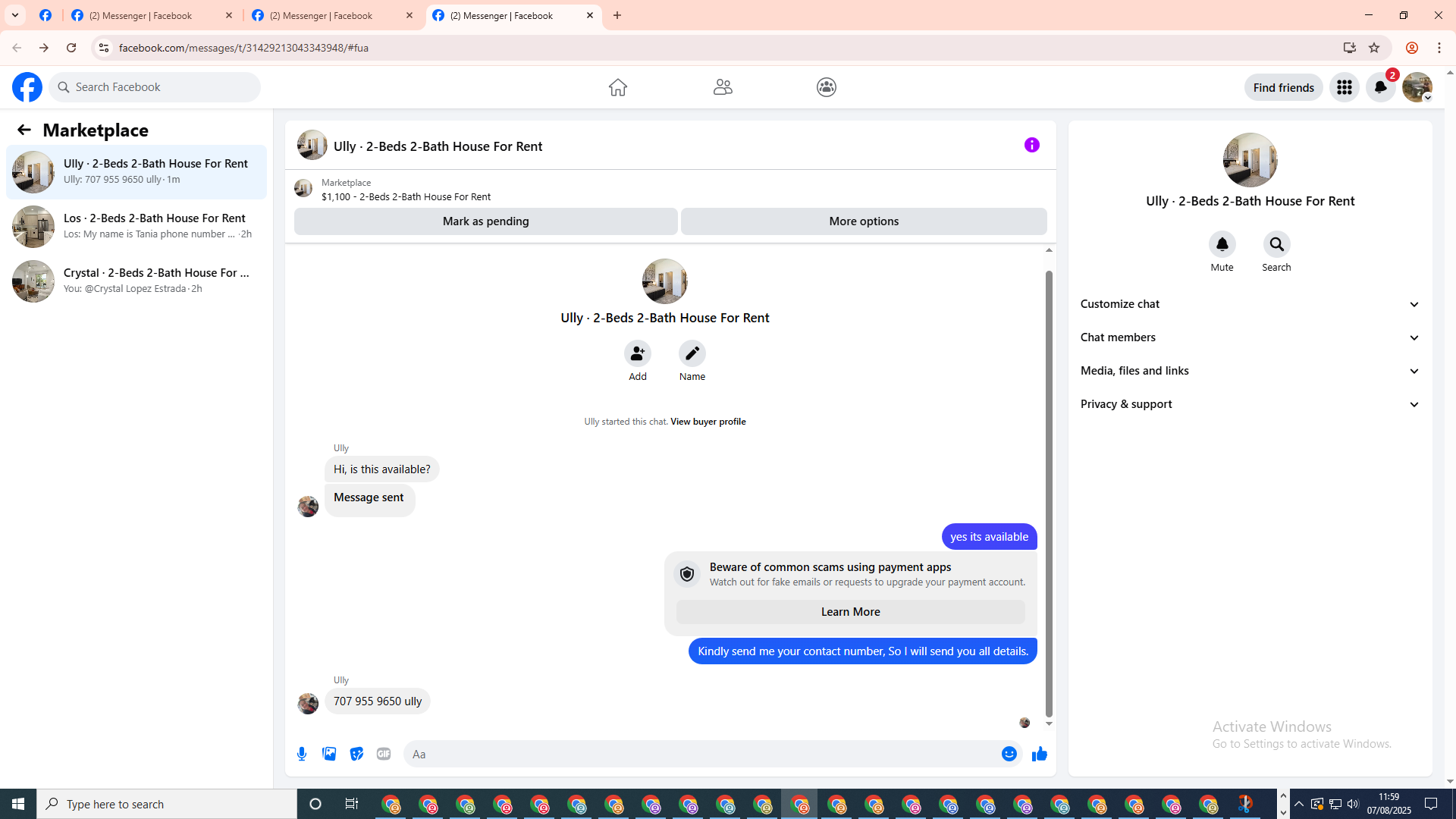Screen dimensions: 1456x819
Task: Attach a photo using image icon
Action: [x=329, y=754]
